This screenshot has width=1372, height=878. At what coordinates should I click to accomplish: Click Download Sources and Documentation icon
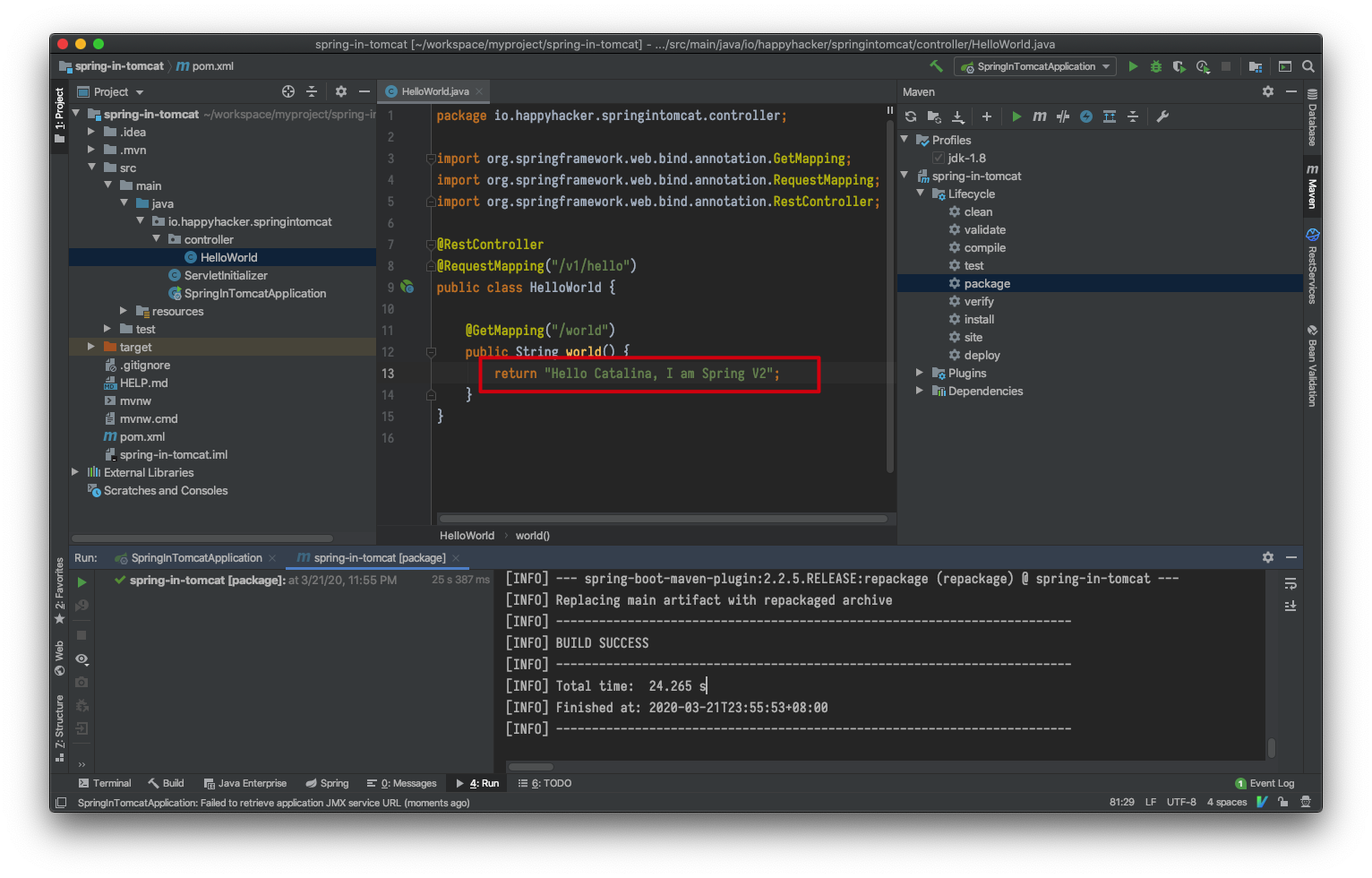[957, 116]
